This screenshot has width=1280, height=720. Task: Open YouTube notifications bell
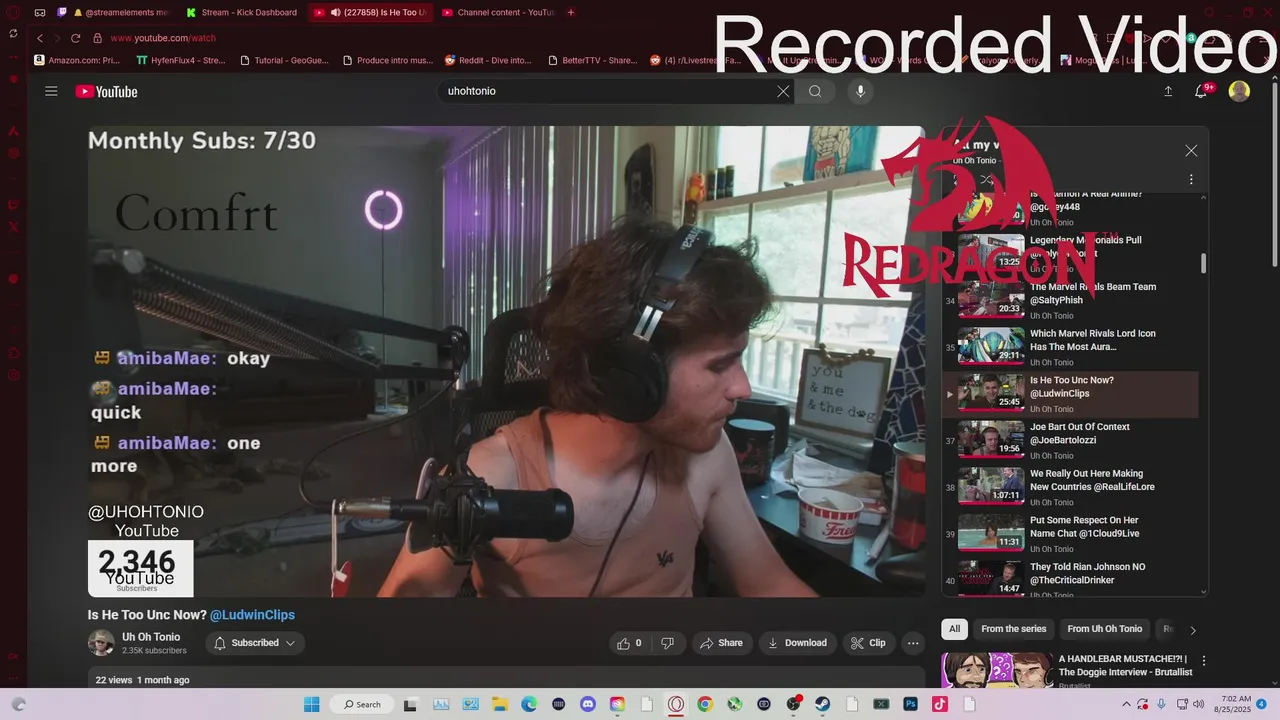1202,91
